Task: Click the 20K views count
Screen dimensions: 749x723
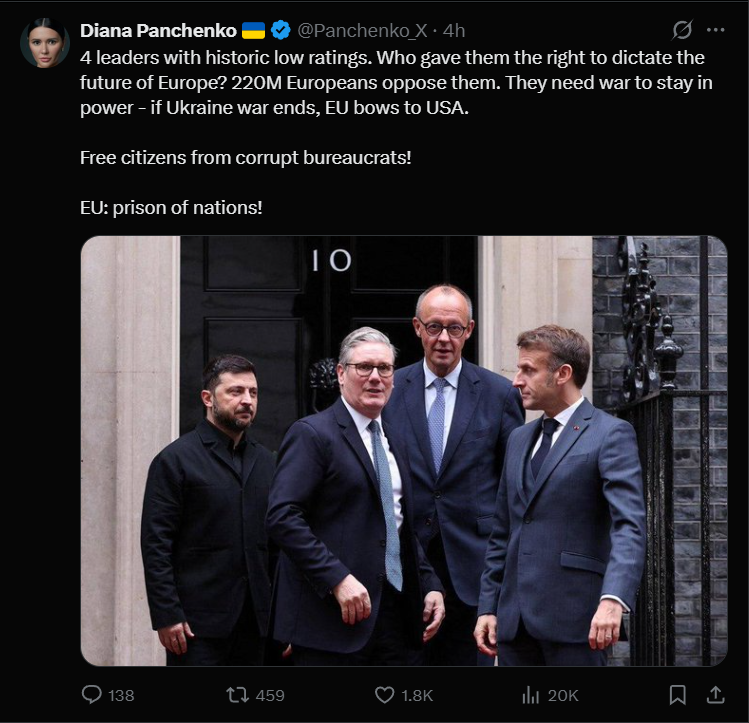Action: click(x=563, y=695)
